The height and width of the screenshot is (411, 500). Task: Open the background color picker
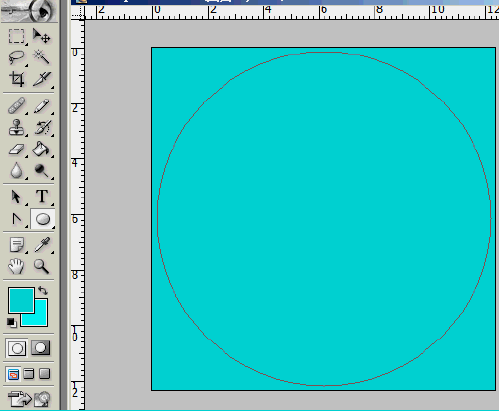[41, 319]
